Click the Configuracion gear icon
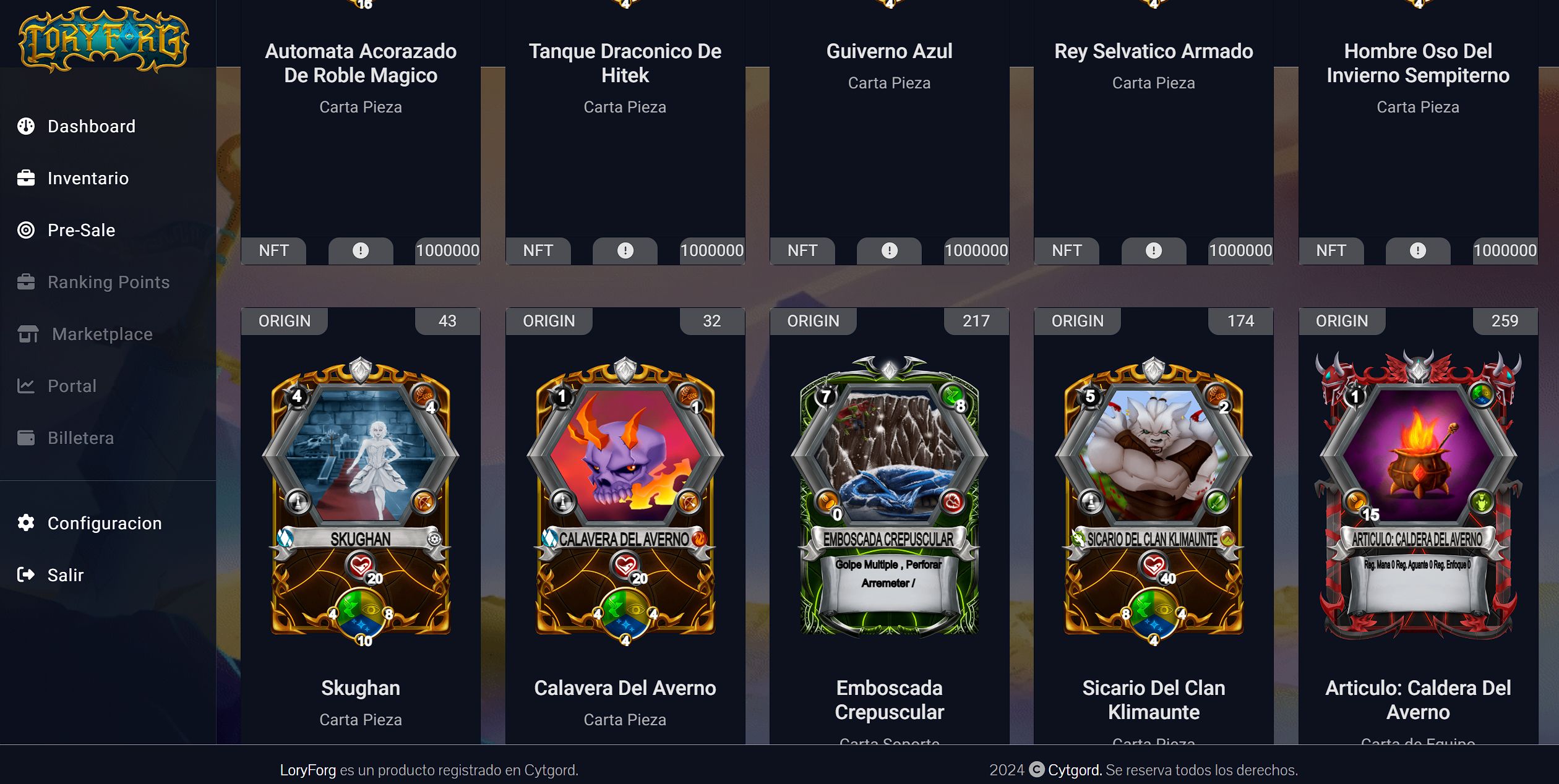The image size is (1559, 784). click(26, 523)
